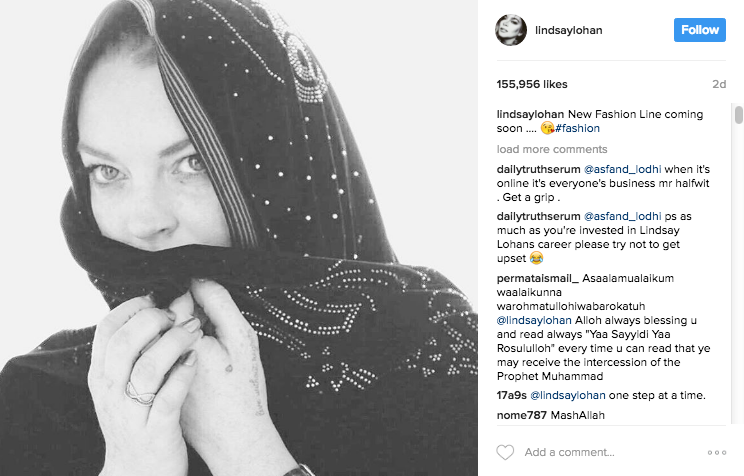Like the post with the heart icon

pyautogui.click(x=505, y=452)
